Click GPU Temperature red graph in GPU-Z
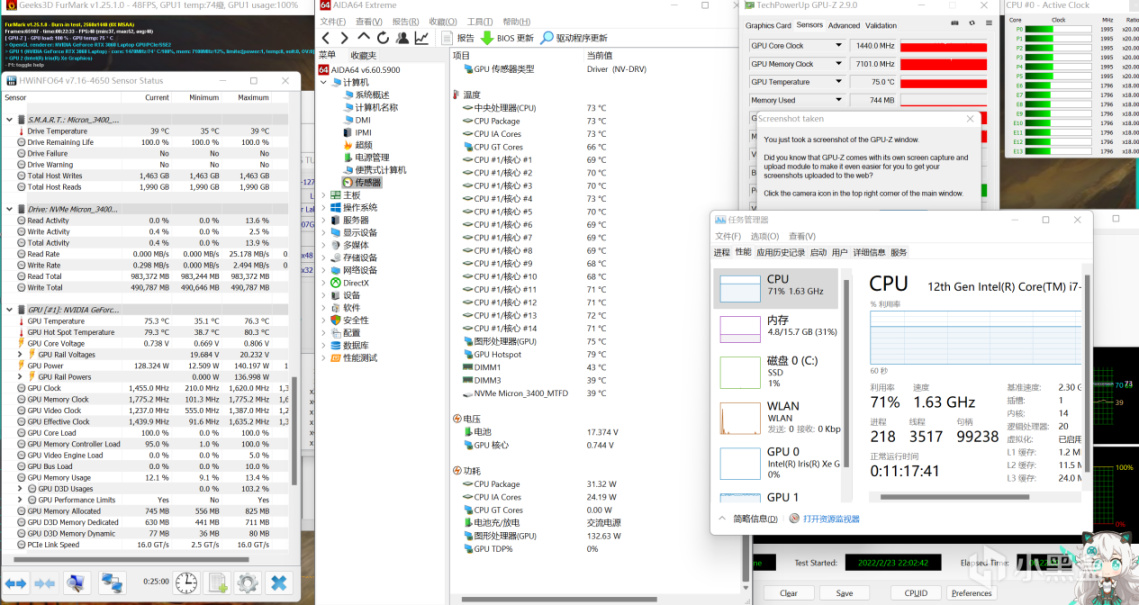The image size is (1139, 605). point(943,83)
